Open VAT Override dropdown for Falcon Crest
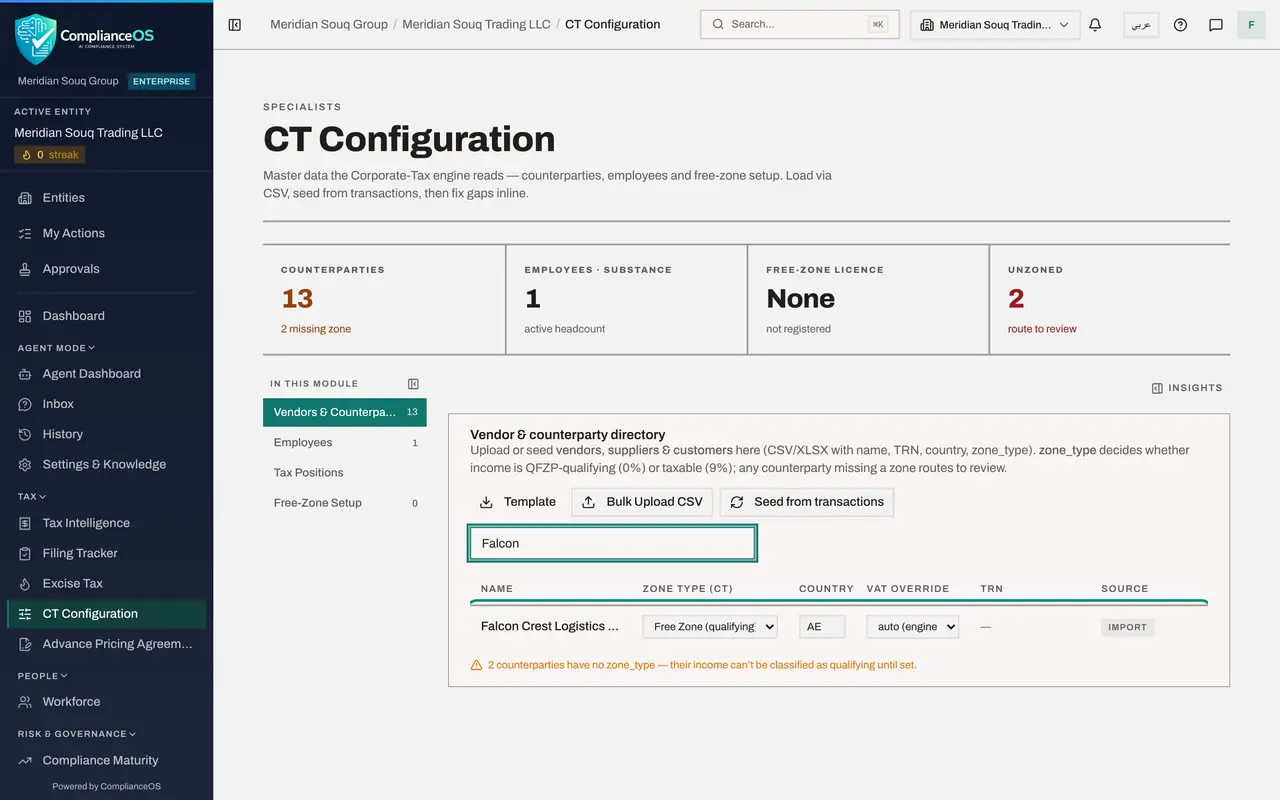Screen dimensions: 1280x800 point(913,627)
